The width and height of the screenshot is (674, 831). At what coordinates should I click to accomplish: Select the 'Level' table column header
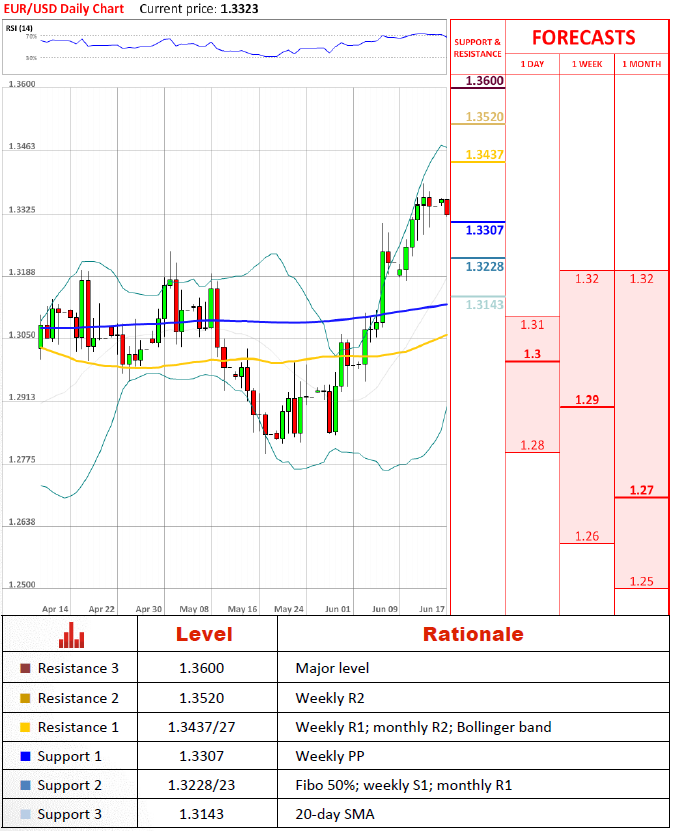[x=204, y=634]
